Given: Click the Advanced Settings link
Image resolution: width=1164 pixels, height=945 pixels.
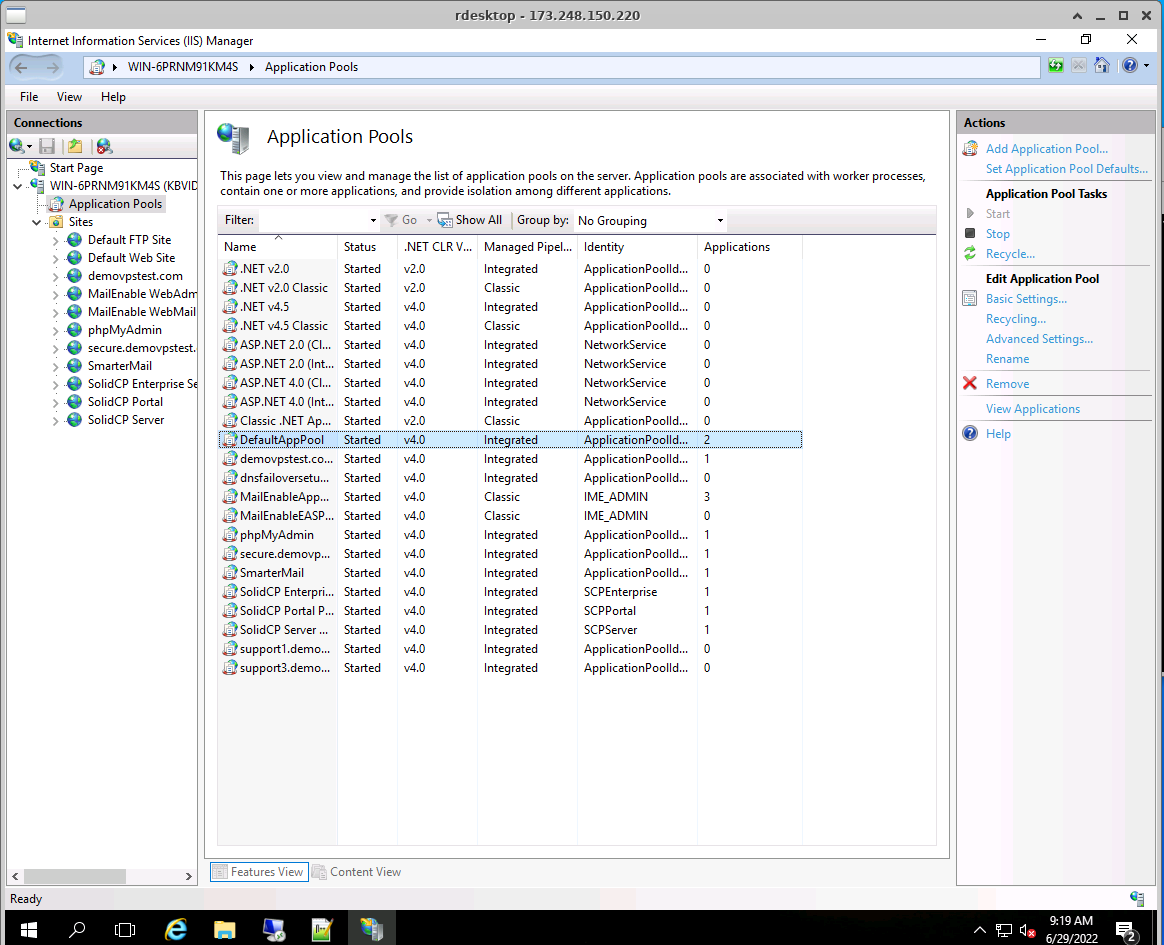Looking at the screenshot, I should coord(1039,339).
